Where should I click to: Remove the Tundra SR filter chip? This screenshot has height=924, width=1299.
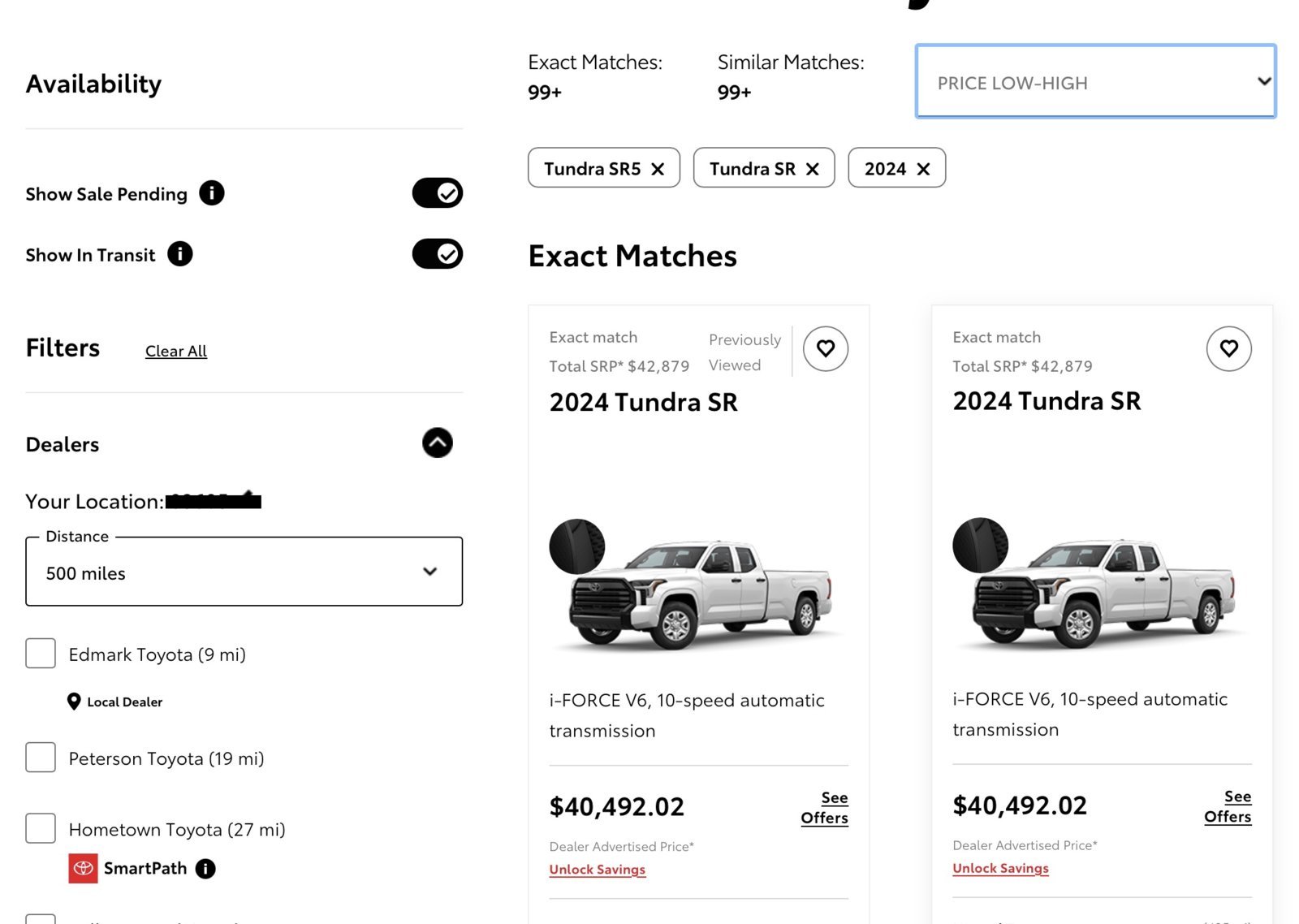(x=812, y=169)
